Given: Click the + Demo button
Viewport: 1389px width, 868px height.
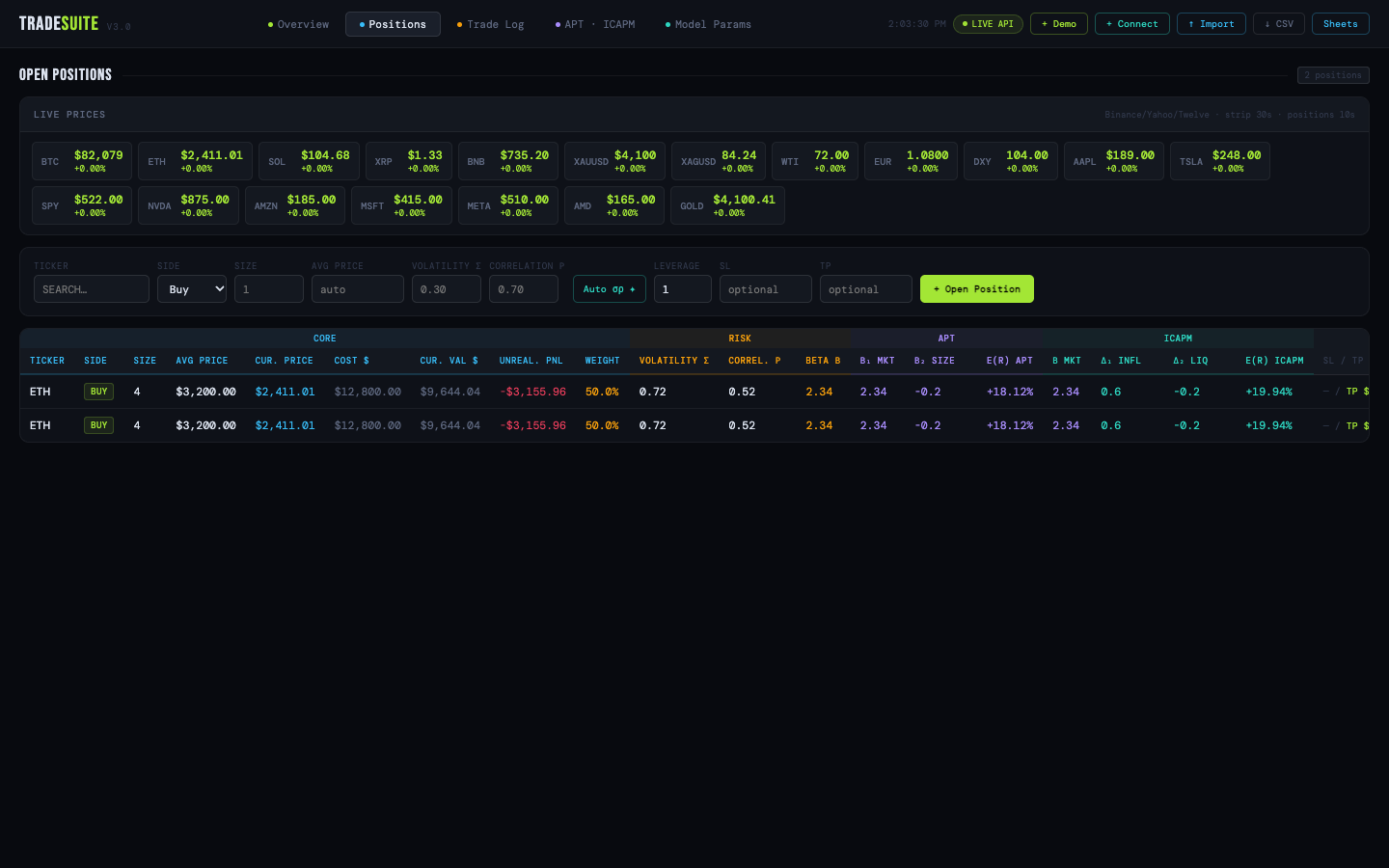Looking at the screenshot, I should point(1059,24).
